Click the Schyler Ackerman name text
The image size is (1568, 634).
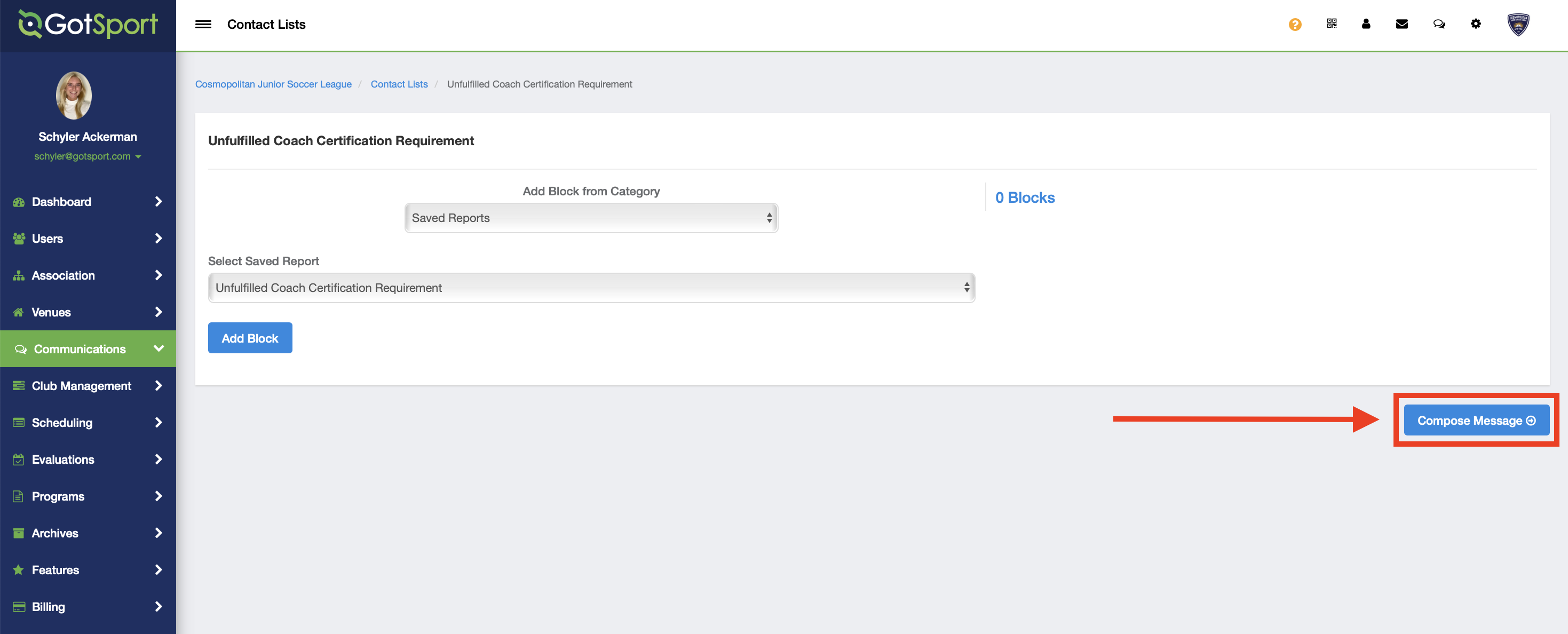[x=88, y=137]
